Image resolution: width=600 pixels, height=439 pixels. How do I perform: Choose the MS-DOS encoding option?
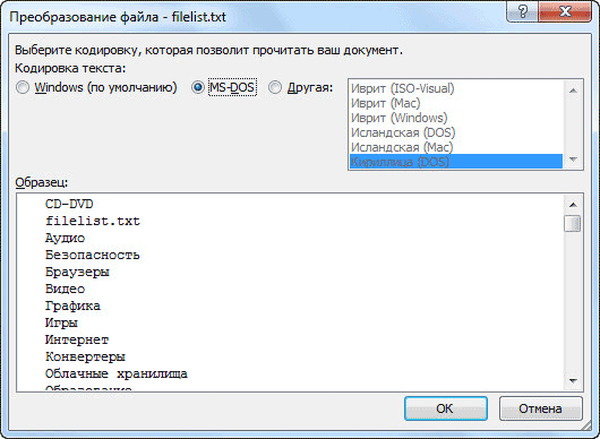(x=200, y=88)
